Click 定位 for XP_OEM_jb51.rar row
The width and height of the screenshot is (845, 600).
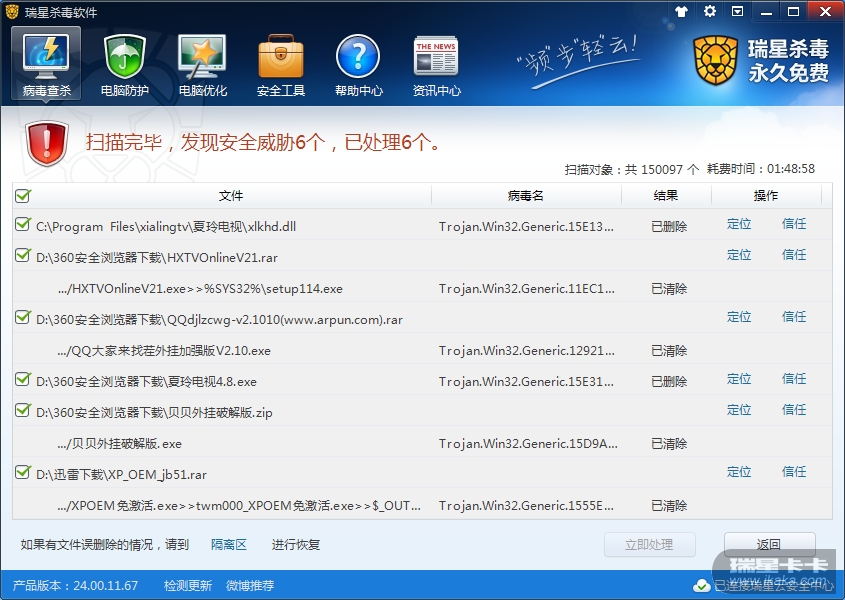pyautogui.click(x=739, y=472)
